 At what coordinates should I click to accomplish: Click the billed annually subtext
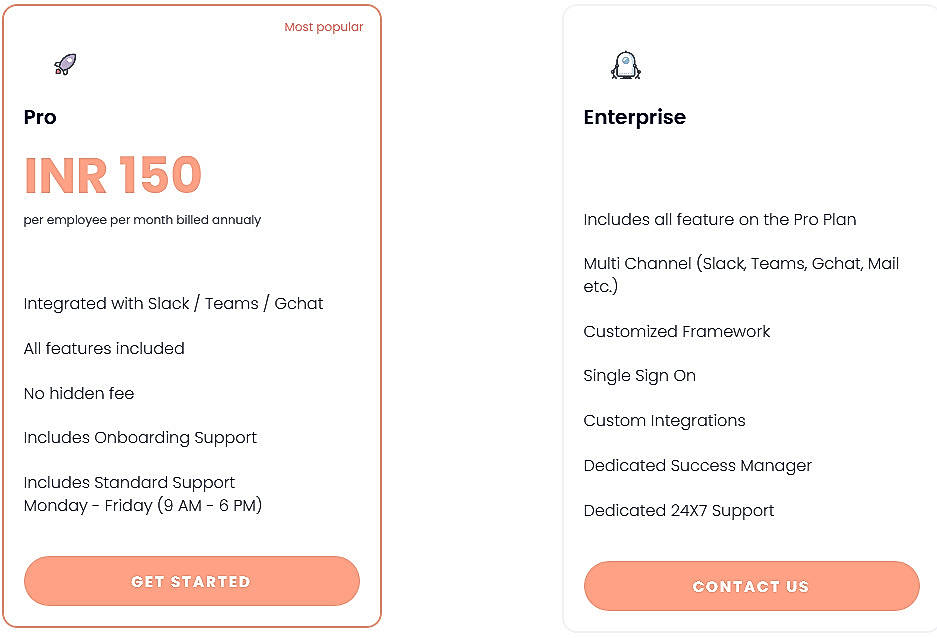(142, 220)
